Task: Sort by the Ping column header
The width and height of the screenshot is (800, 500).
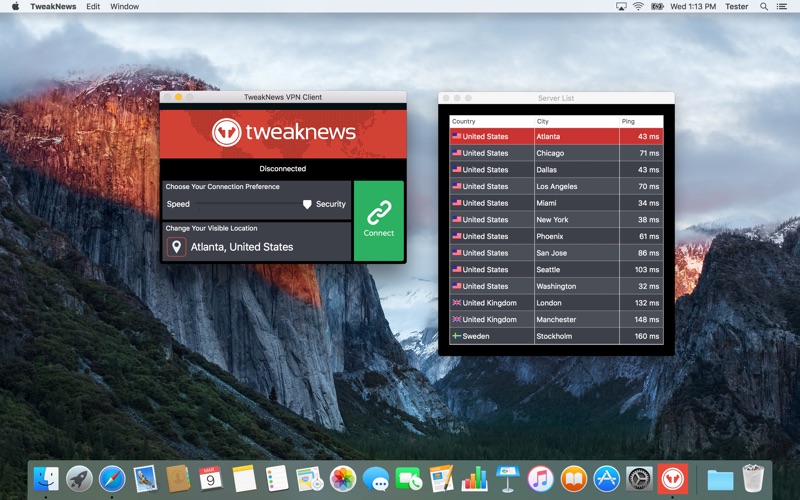Action: tap(641, 121)
